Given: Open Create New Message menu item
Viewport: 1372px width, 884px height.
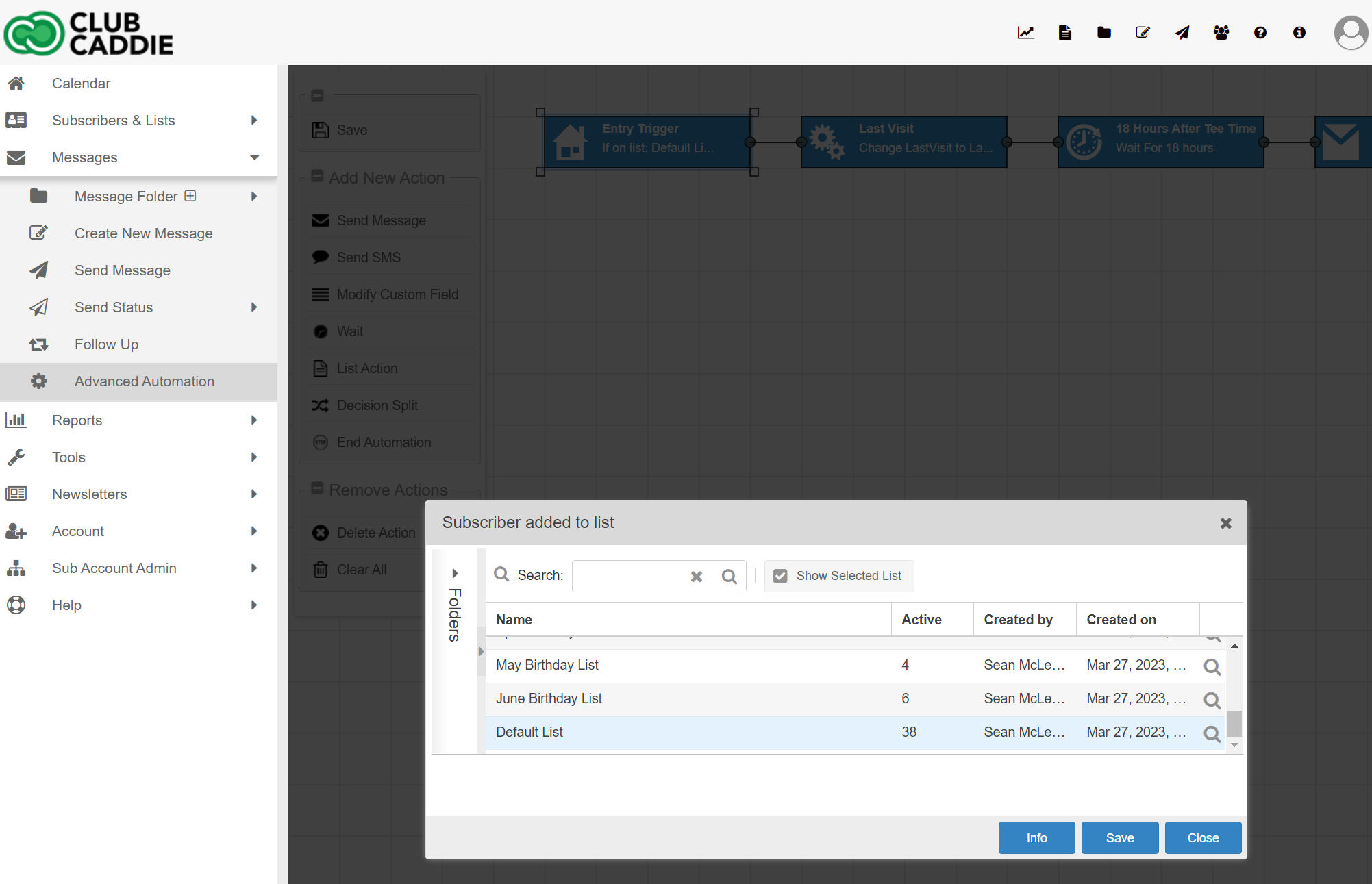Looking at the screenshot, I should pyautogui.click(x=144, y=233).
